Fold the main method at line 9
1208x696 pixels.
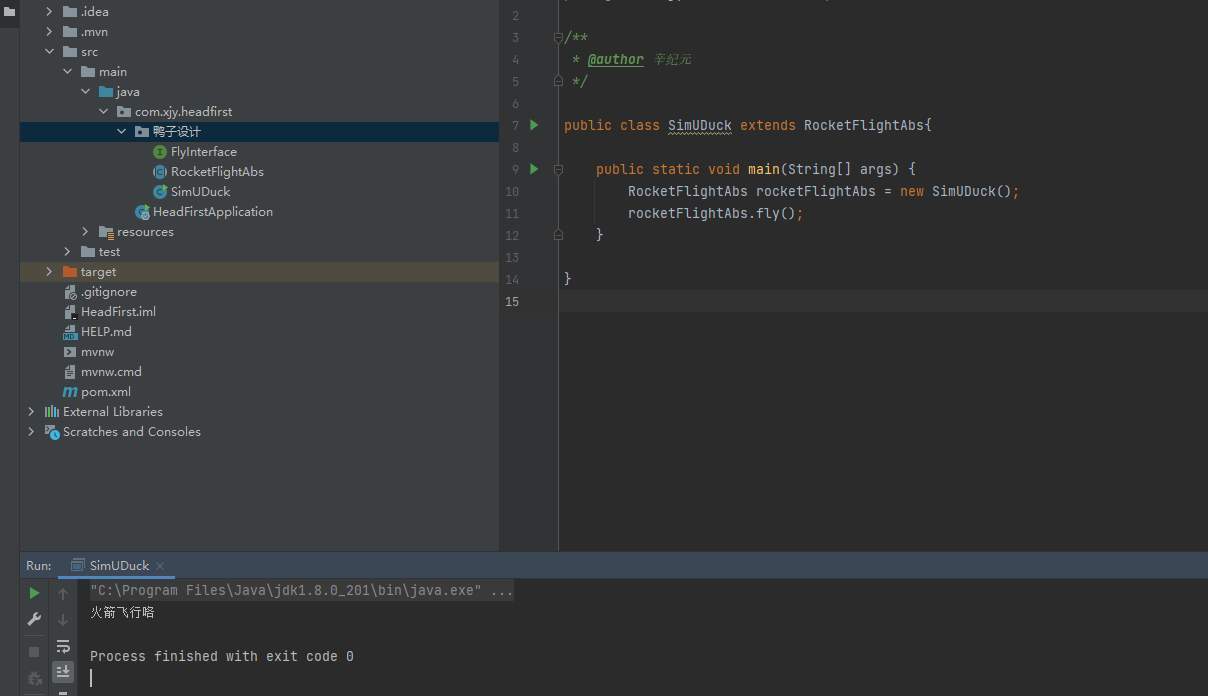558,169
